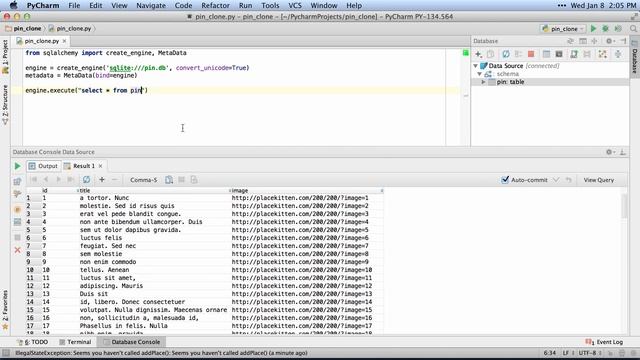Viewport: 640px width, 360px height.
Task: Open the dropdown arrow beside Auto-commit
Action: [x=556, y=180]
